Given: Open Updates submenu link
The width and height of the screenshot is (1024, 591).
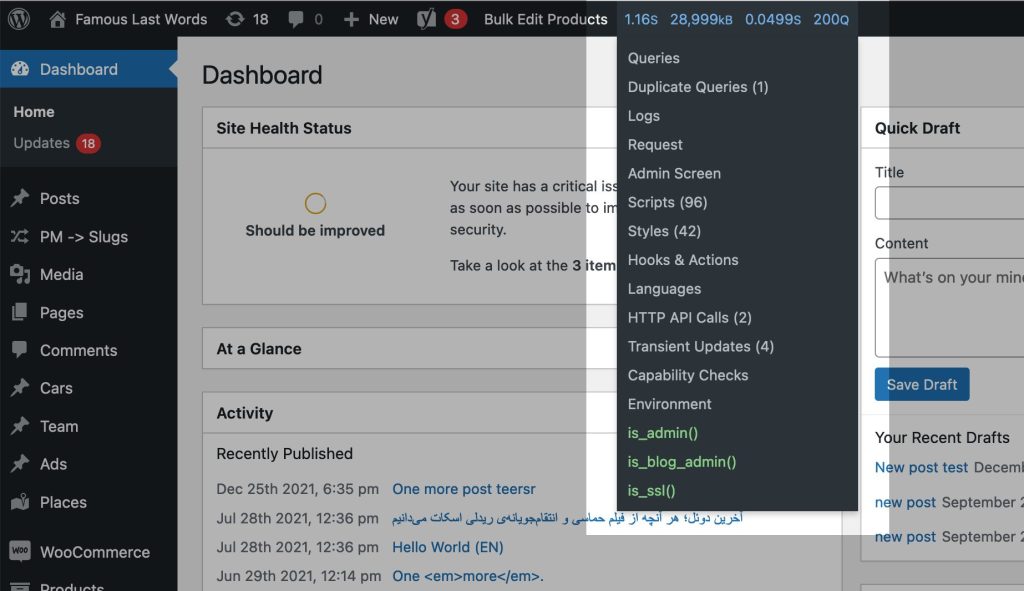Looking at the screenshot, I should pyautogui.click(x=41, y=143).
